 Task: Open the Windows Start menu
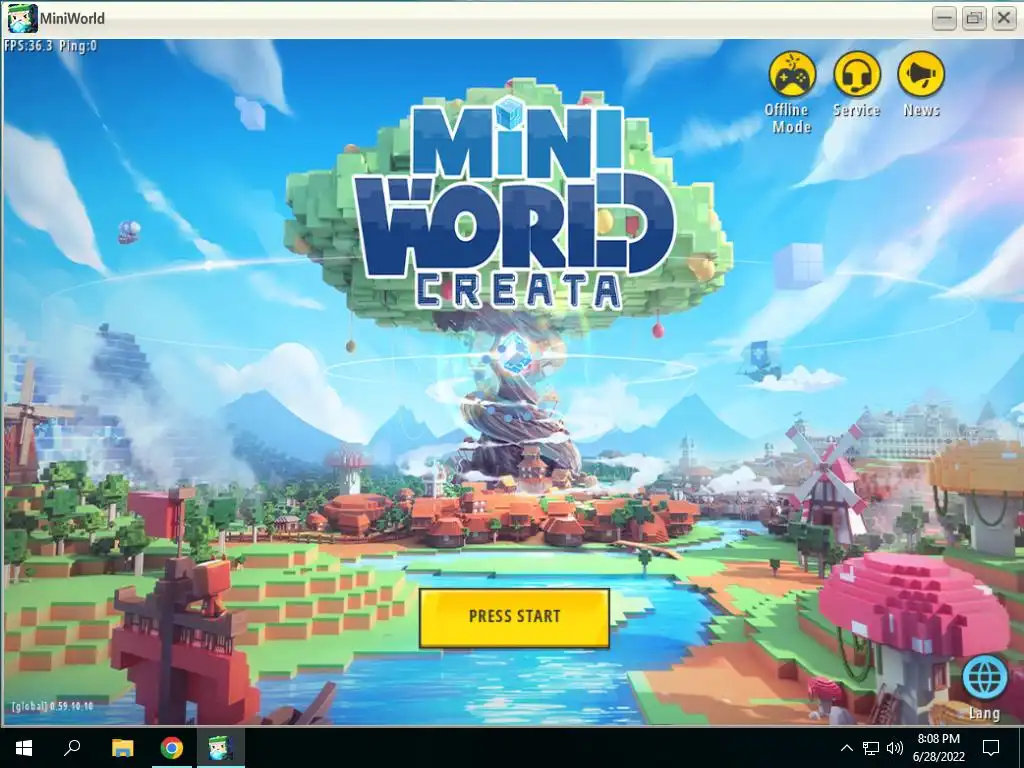pos(24,748)
